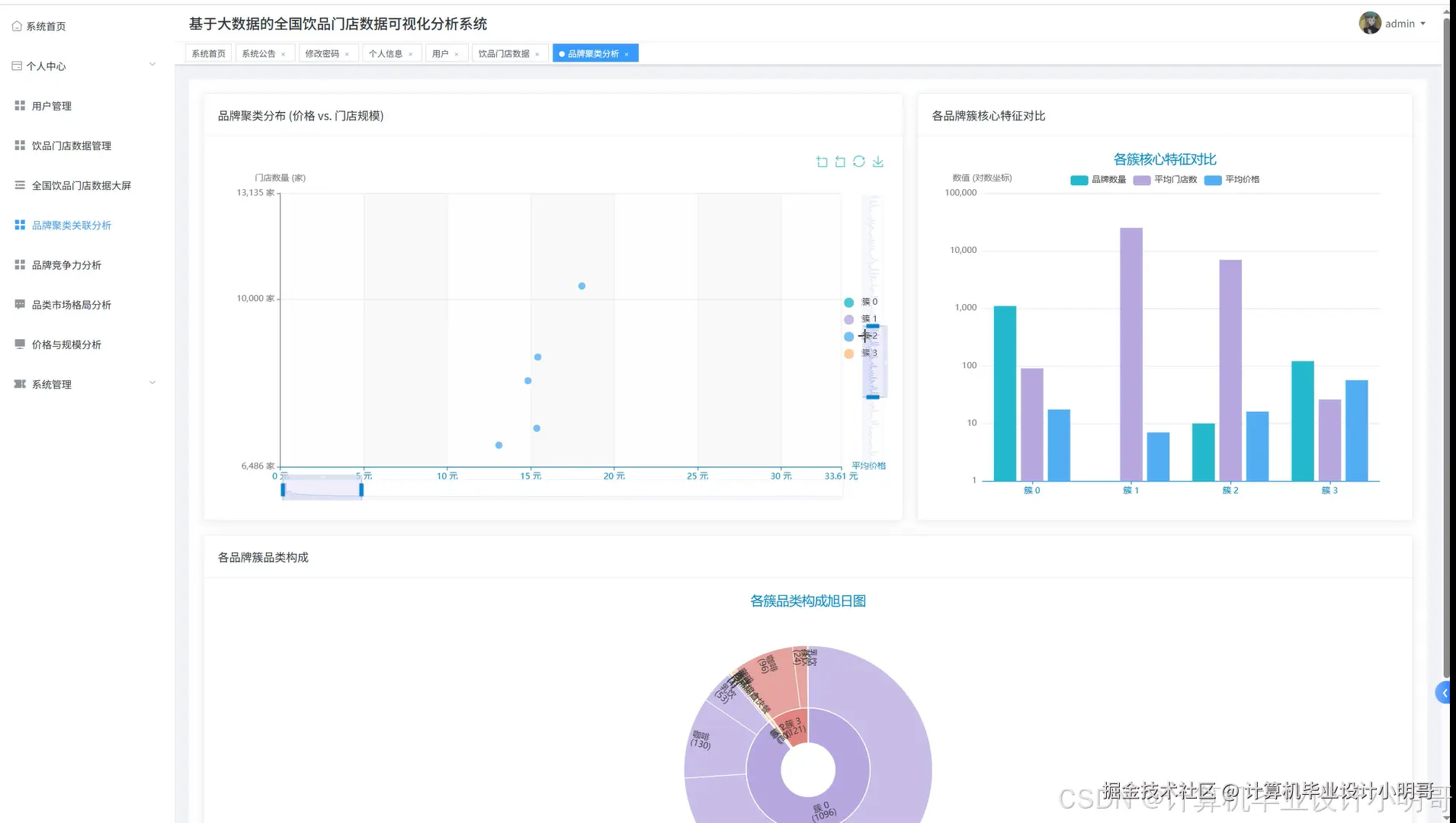The width and height of the screenshot is (1456, 823).
Task: Download scatter chart as image
Action: tap(878, 162)
